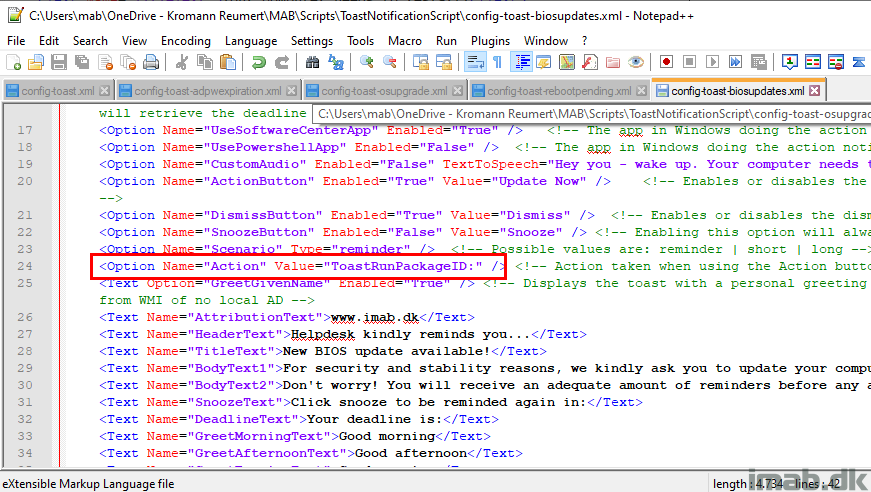The image size is (871, 492).
Task: Open the user-defined language lightning icon
Action: pyautogui.click(x=544, y=62)
